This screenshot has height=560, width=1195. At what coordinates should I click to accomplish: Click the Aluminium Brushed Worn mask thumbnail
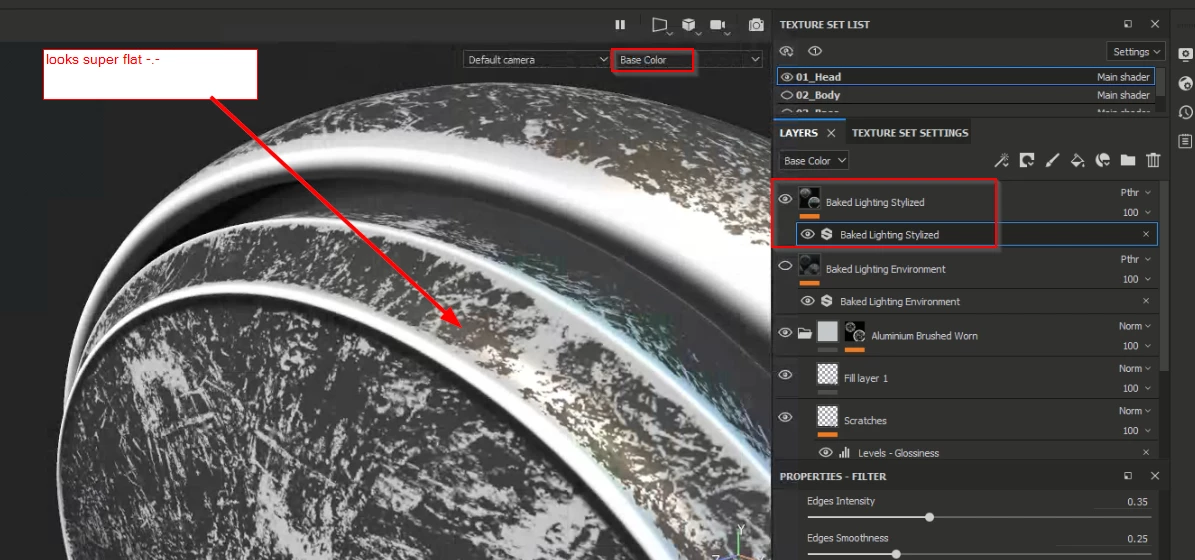855,331
